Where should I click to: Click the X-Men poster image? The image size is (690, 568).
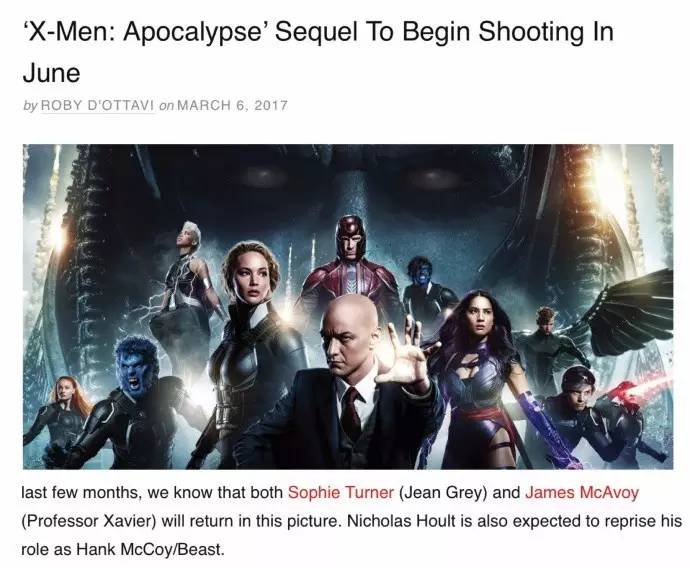pyautogui.click(x=348, y=307)
